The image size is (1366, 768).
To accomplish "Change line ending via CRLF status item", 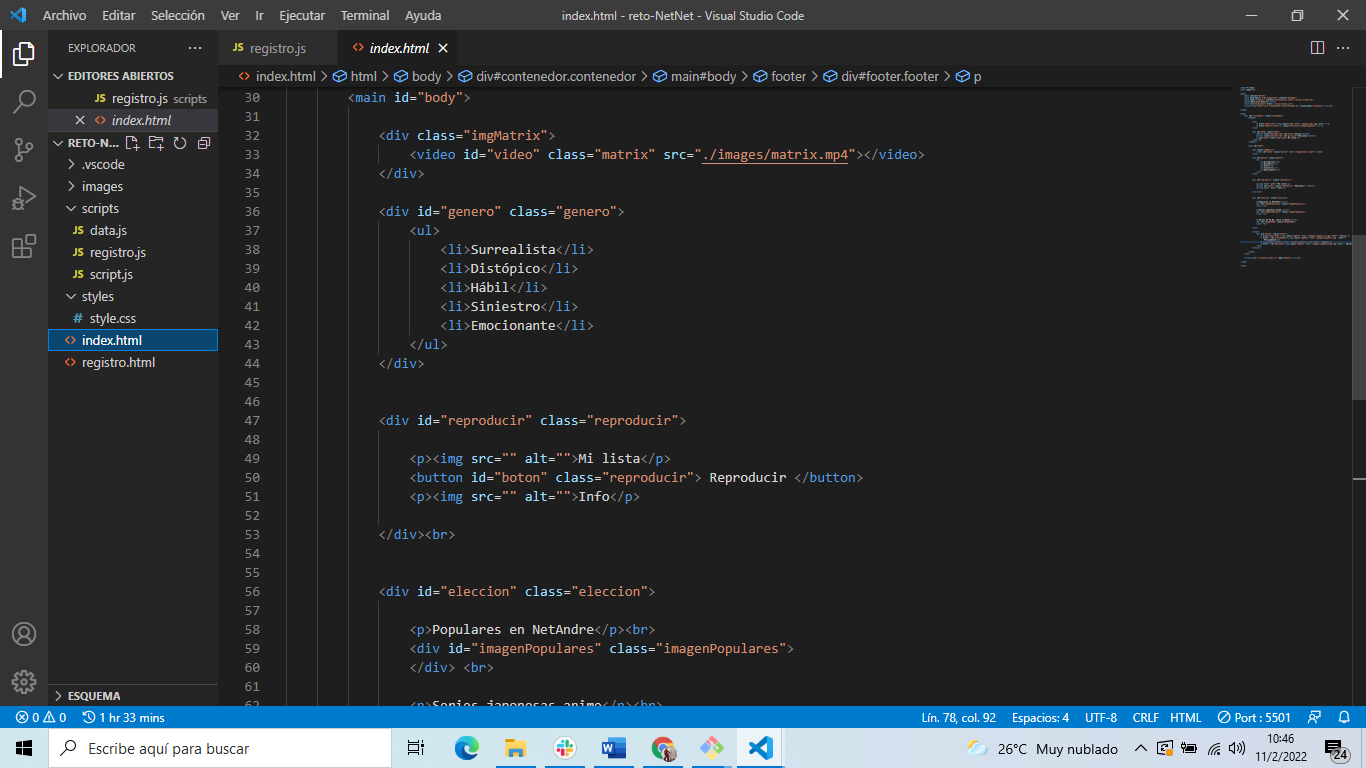I will (x=1145, y=717).
